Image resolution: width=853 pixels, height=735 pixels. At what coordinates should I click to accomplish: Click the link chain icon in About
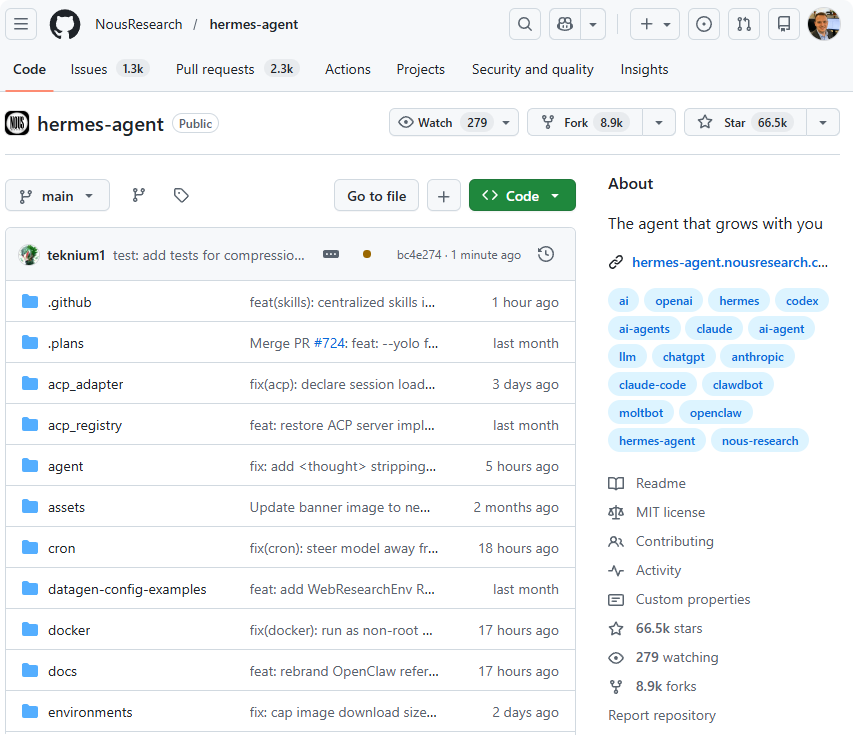click(616, 262)
